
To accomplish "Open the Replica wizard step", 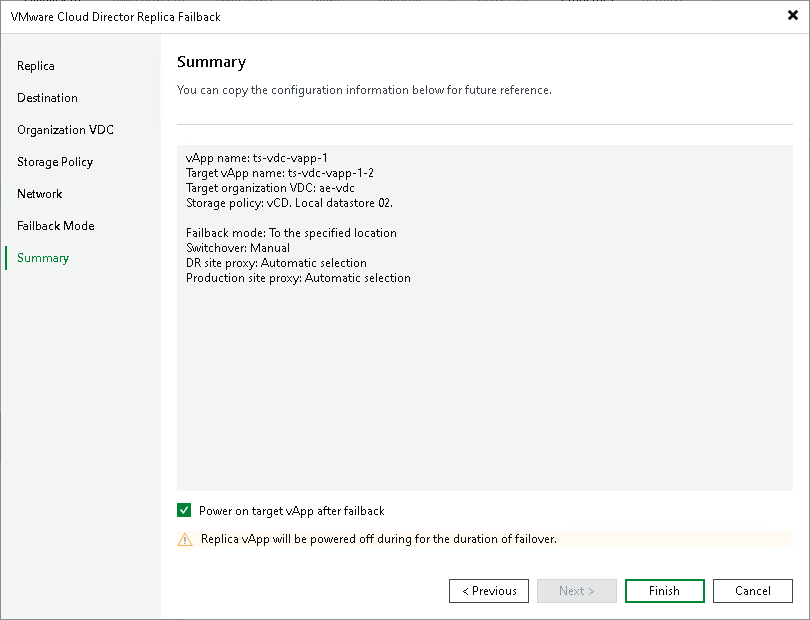I will [36, 66].
